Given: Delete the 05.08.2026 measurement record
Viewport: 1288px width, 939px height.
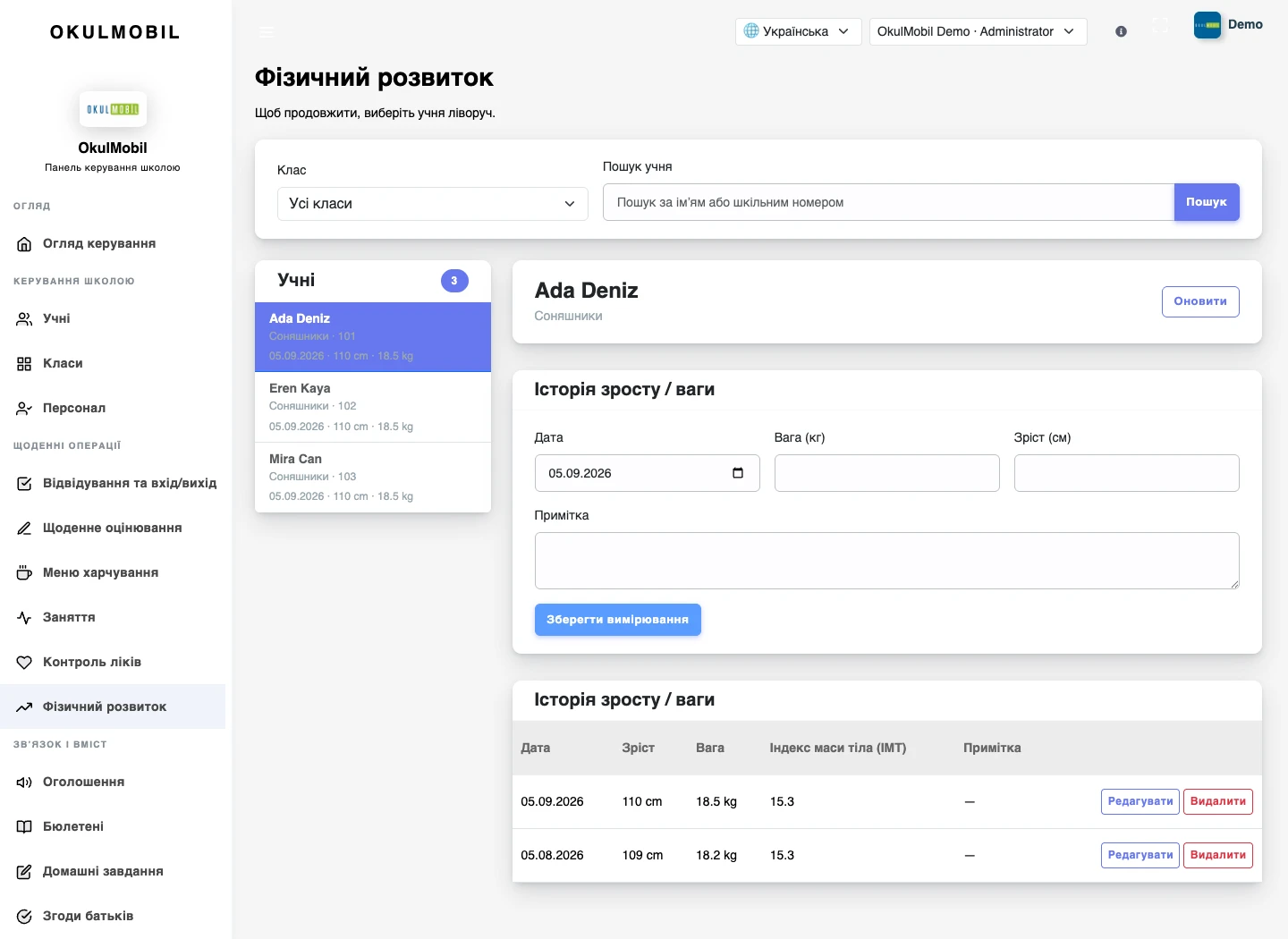Looking at the screenshot, I should (1217, 855).
